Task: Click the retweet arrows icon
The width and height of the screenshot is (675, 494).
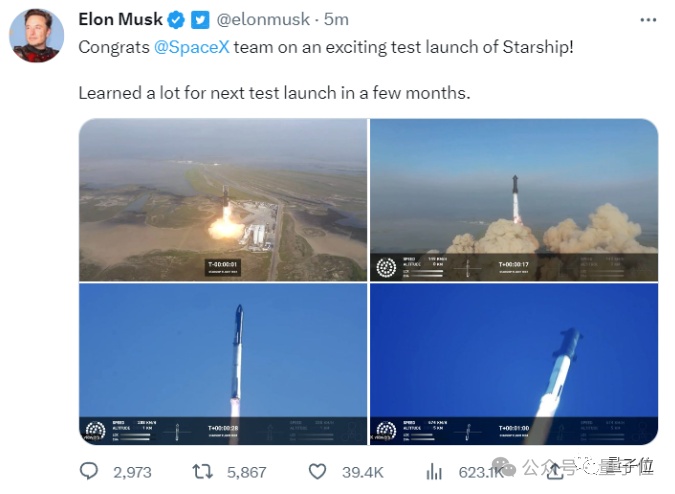Action: pyautogui.click(x=202, y=472)
